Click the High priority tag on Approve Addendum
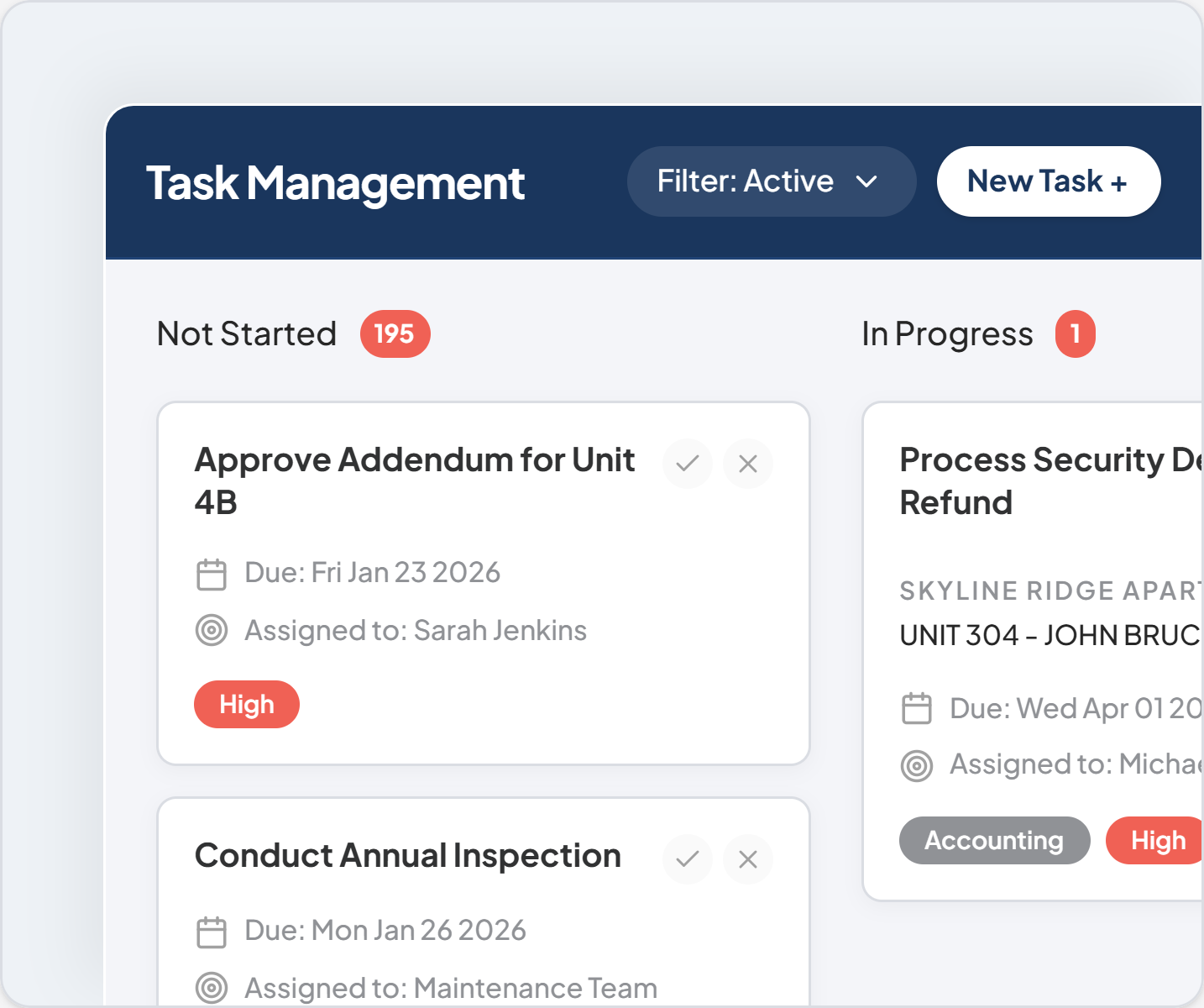The height and width of the screenshot is (1008, 1204). click(x=247, y=704)
